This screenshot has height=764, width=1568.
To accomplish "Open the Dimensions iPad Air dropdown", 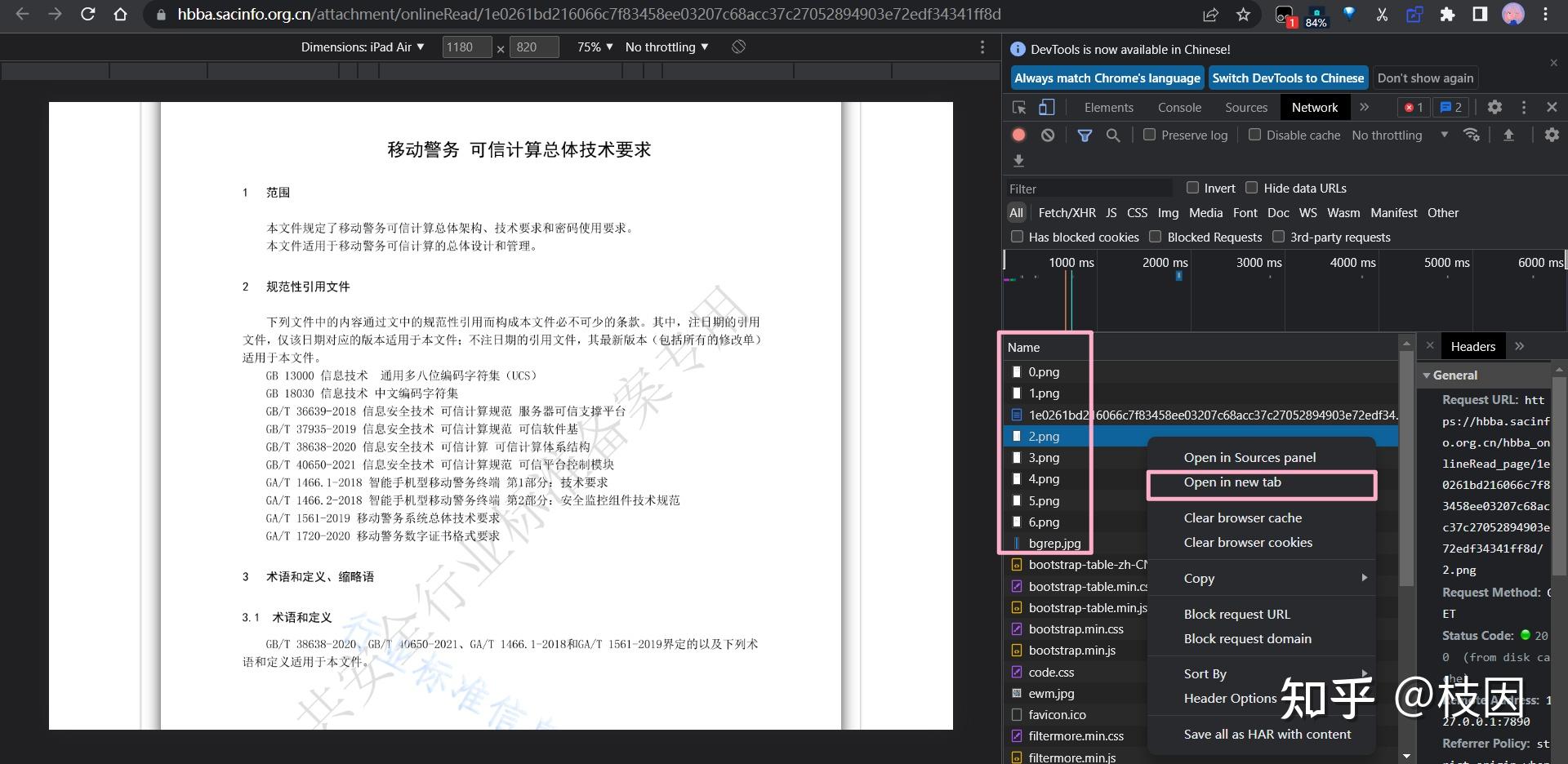I will pos(363,47).
